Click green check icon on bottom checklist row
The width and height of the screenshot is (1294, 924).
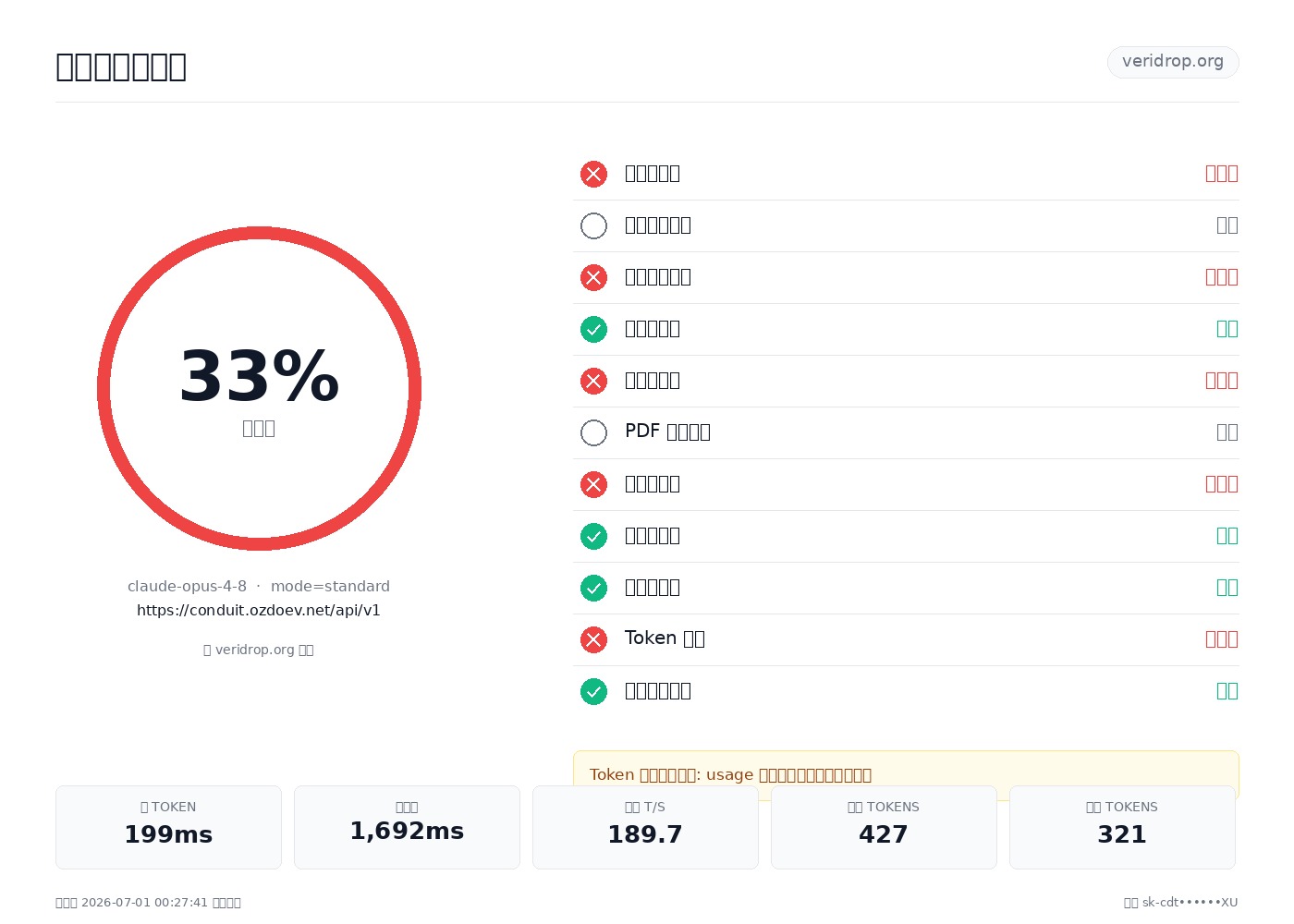tap(593, 691)
